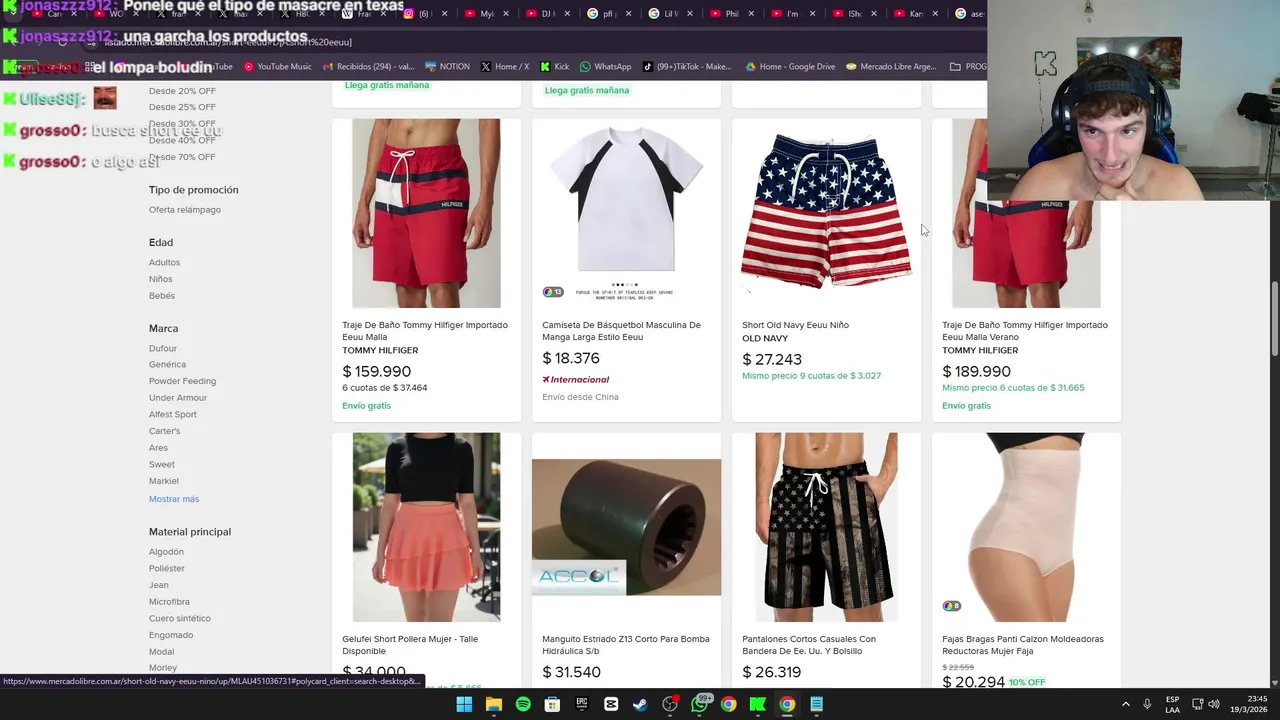
Task: Show hidden system tray icons chevron
Action: tap(1125, 704)
